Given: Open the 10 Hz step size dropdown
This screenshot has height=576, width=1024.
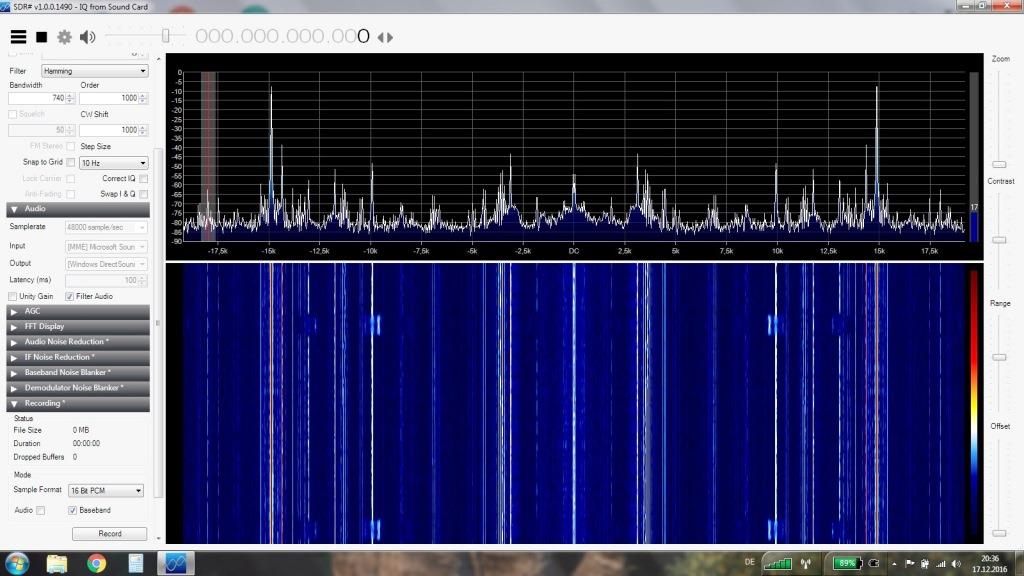Looking at the screenshot, I should (113, 162).
